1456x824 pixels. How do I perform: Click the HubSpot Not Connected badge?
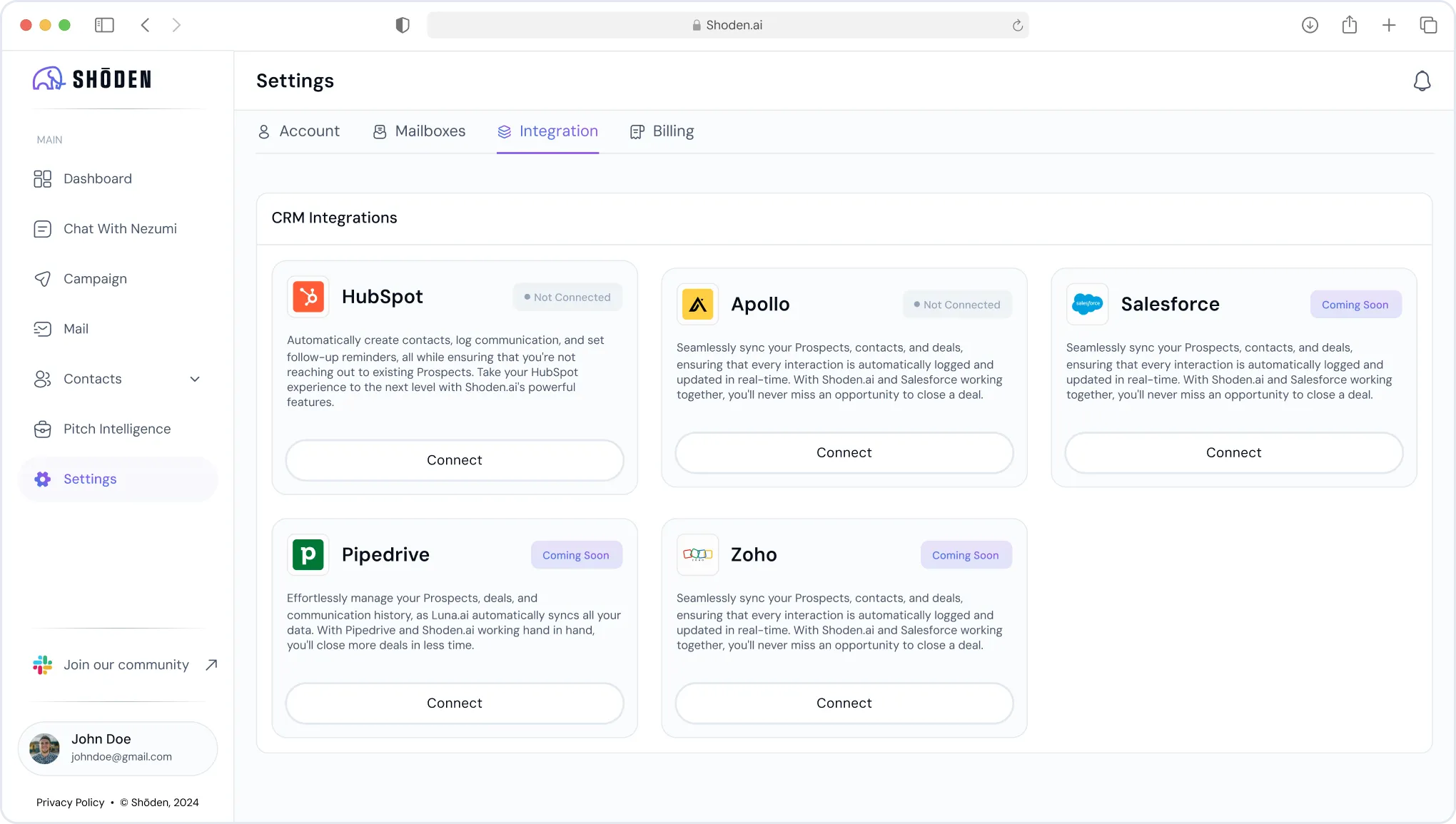pyautogui.click(x=567, y=297)
